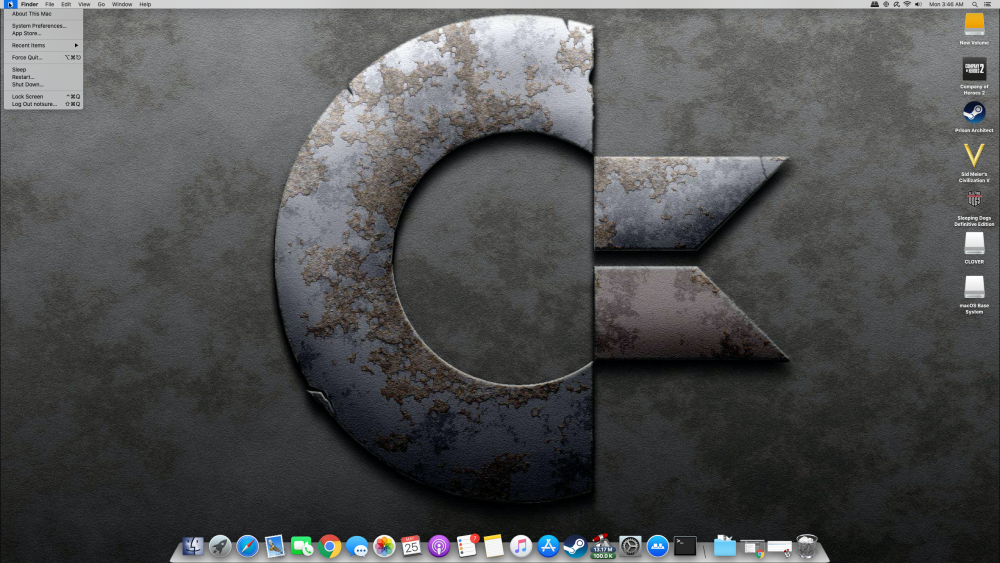Open App Store icon in dock
This screenshot has width=1000, height=563.
(548, 546)
